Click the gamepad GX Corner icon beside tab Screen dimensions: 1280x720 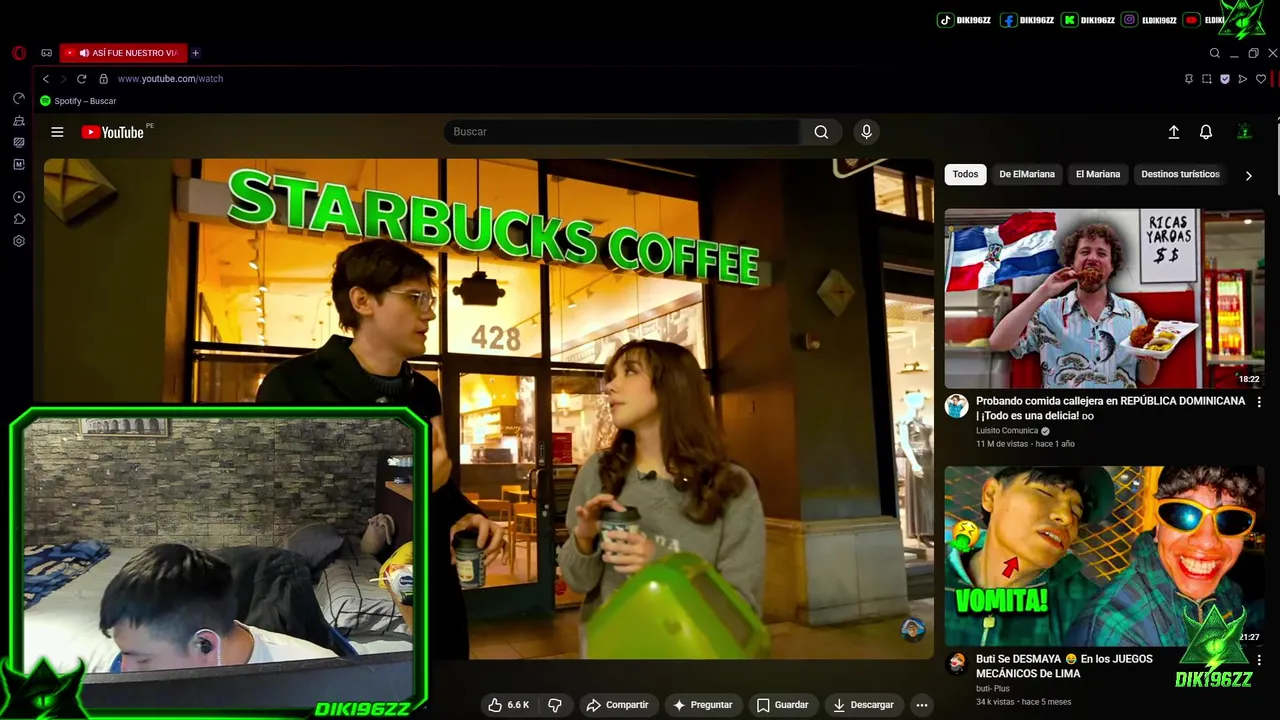point(46,53)
